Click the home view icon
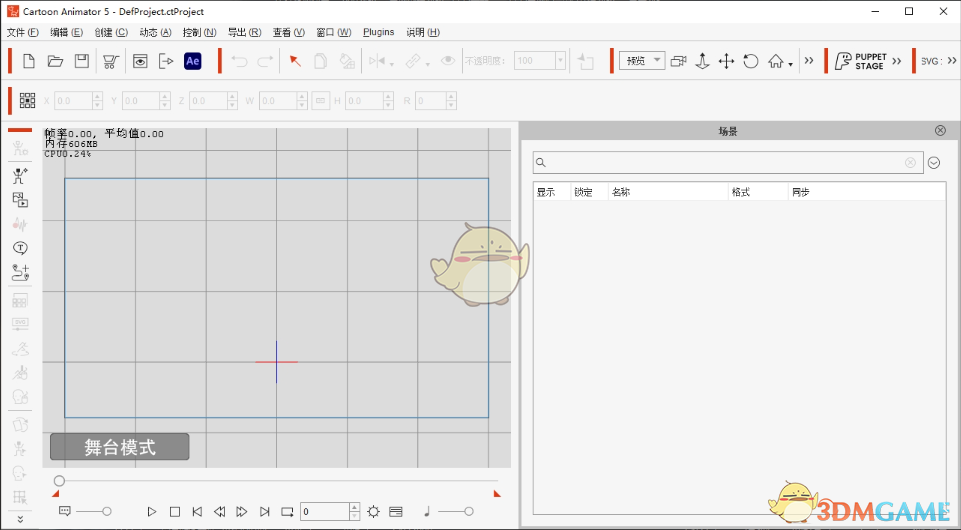The image size is (961, 530). tap(776, 61)
